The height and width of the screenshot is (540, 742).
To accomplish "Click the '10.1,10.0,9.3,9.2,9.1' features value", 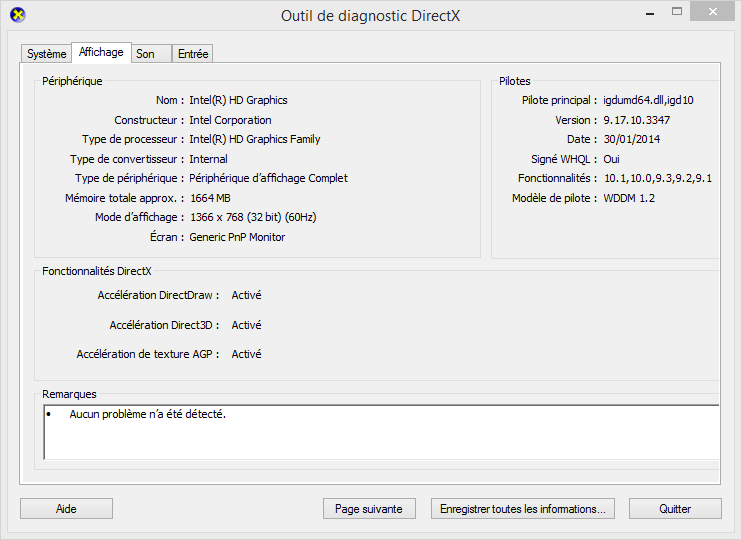I will pos(658,178).
